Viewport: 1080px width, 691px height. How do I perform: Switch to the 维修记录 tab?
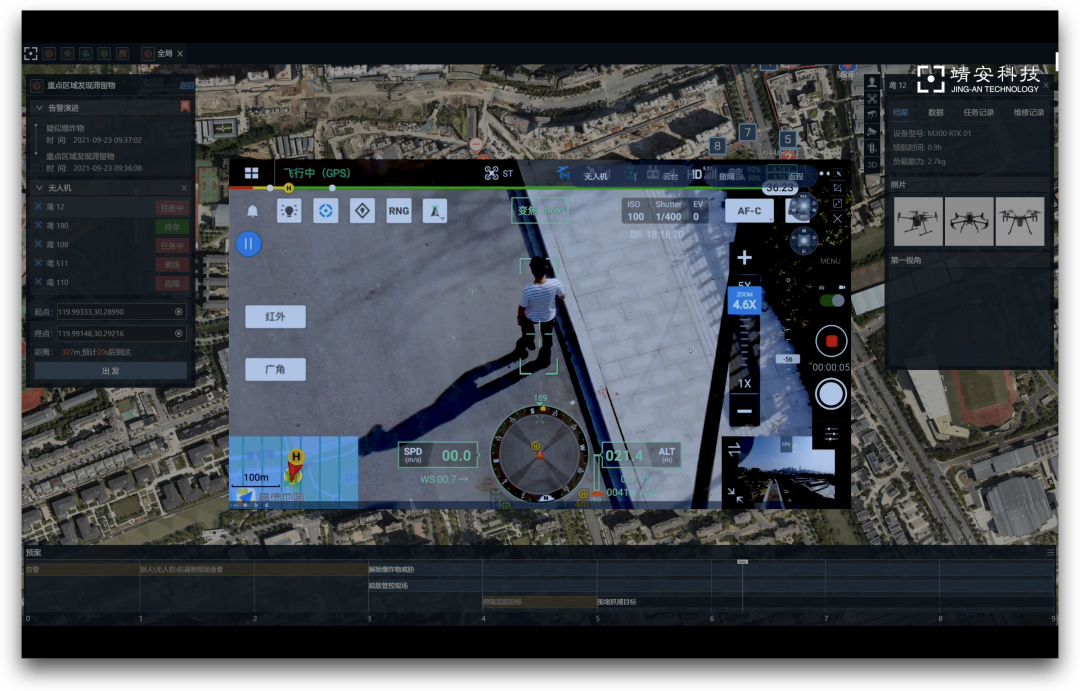[x=1028, y=112]
